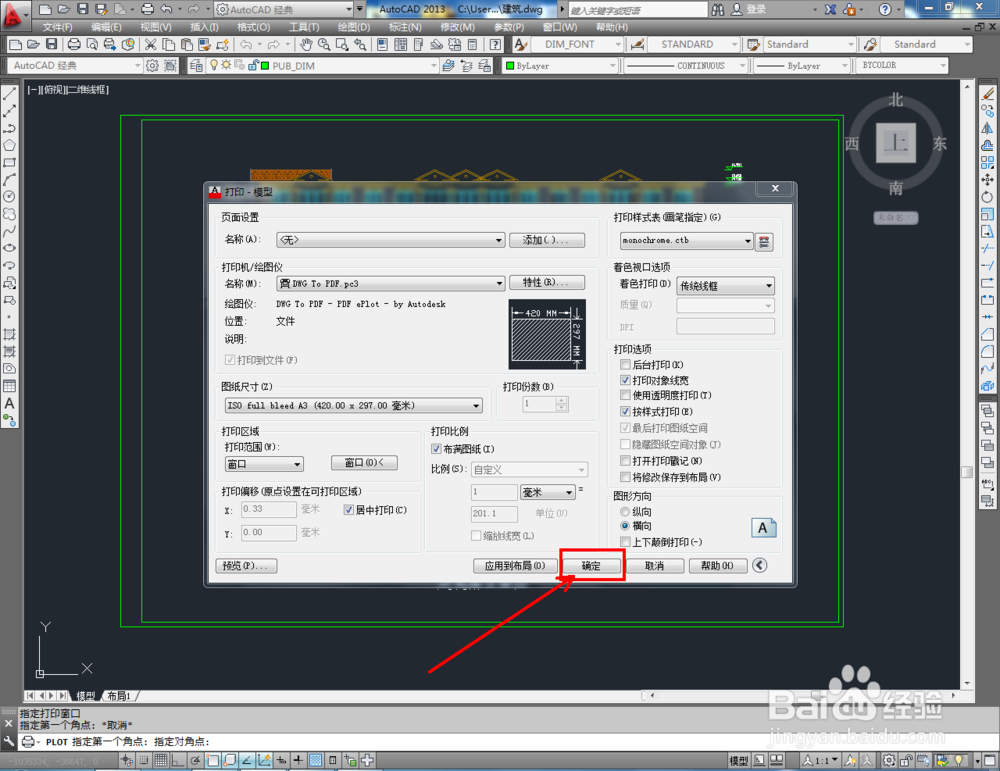This screenshot has height=771, width=1000.
Task: Select the Mirror tool in right toolbar
Action: coord(987,128)
